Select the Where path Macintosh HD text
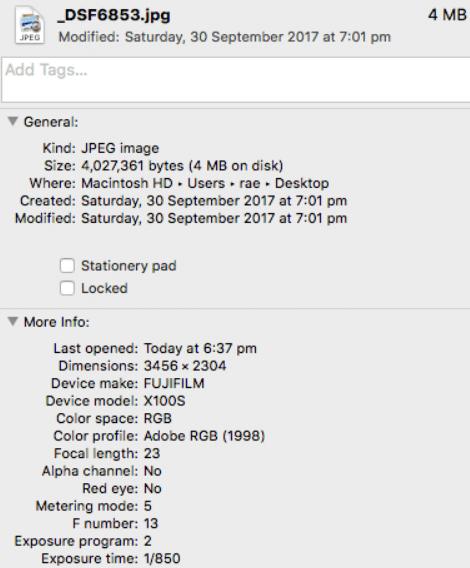 tap(127, 183)
